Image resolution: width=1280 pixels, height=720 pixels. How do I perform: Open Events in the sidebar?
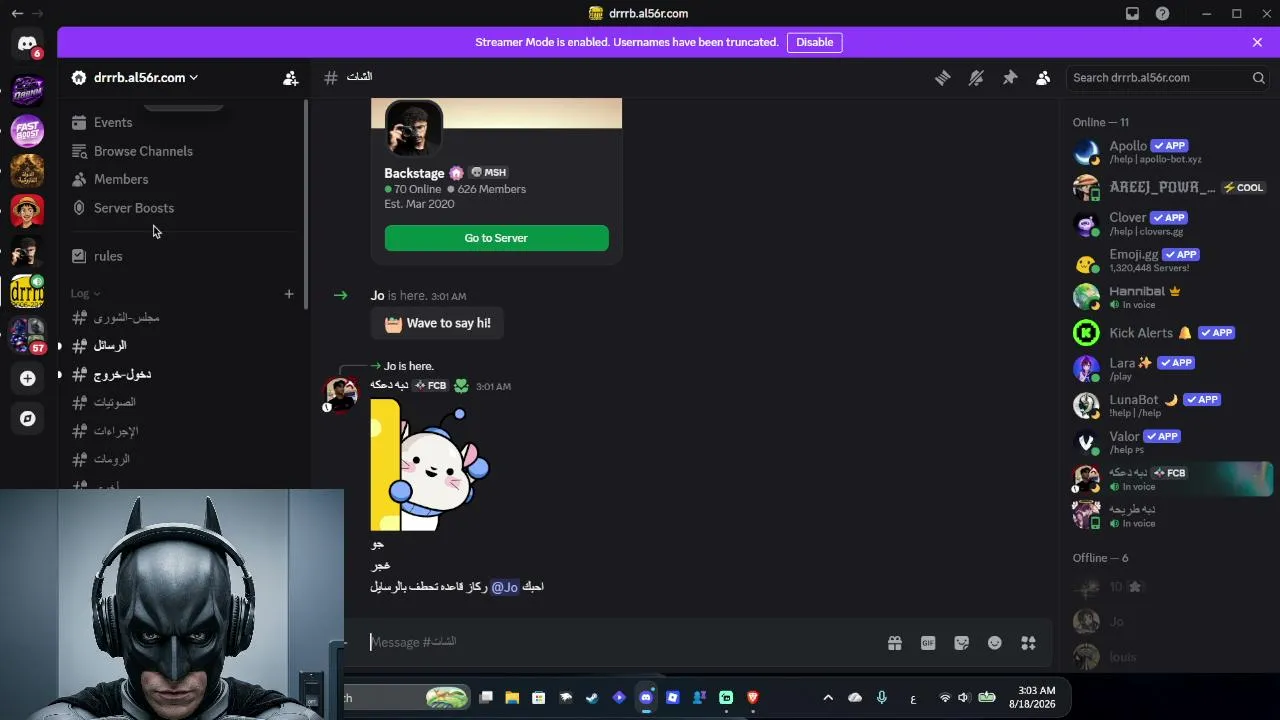[x=182, y=123]
